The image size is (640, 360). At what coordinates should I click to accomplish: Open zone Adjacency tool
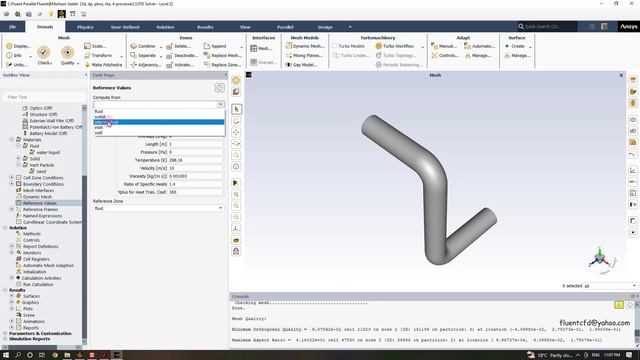pos(145,64)
